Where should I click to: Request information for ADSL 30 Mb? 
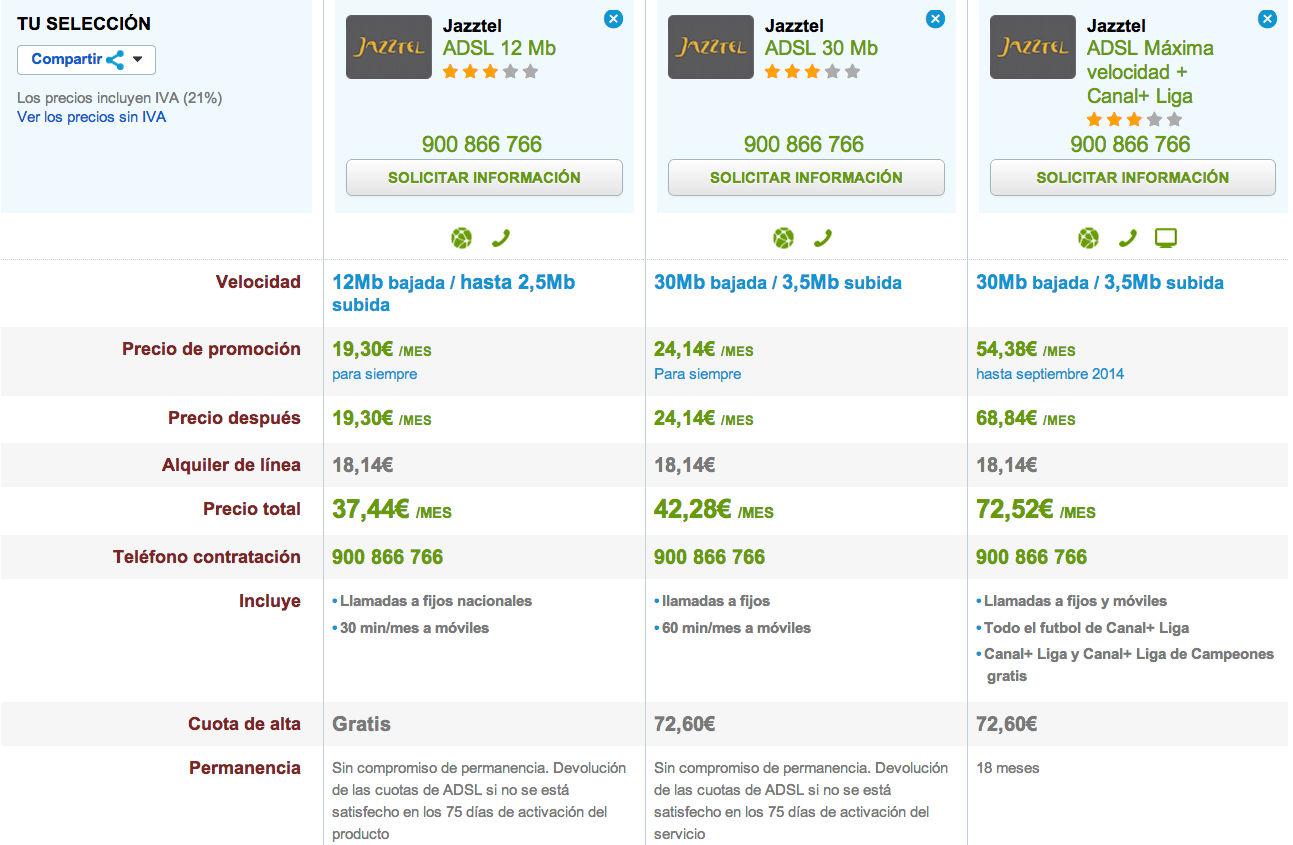pos(806,178)
